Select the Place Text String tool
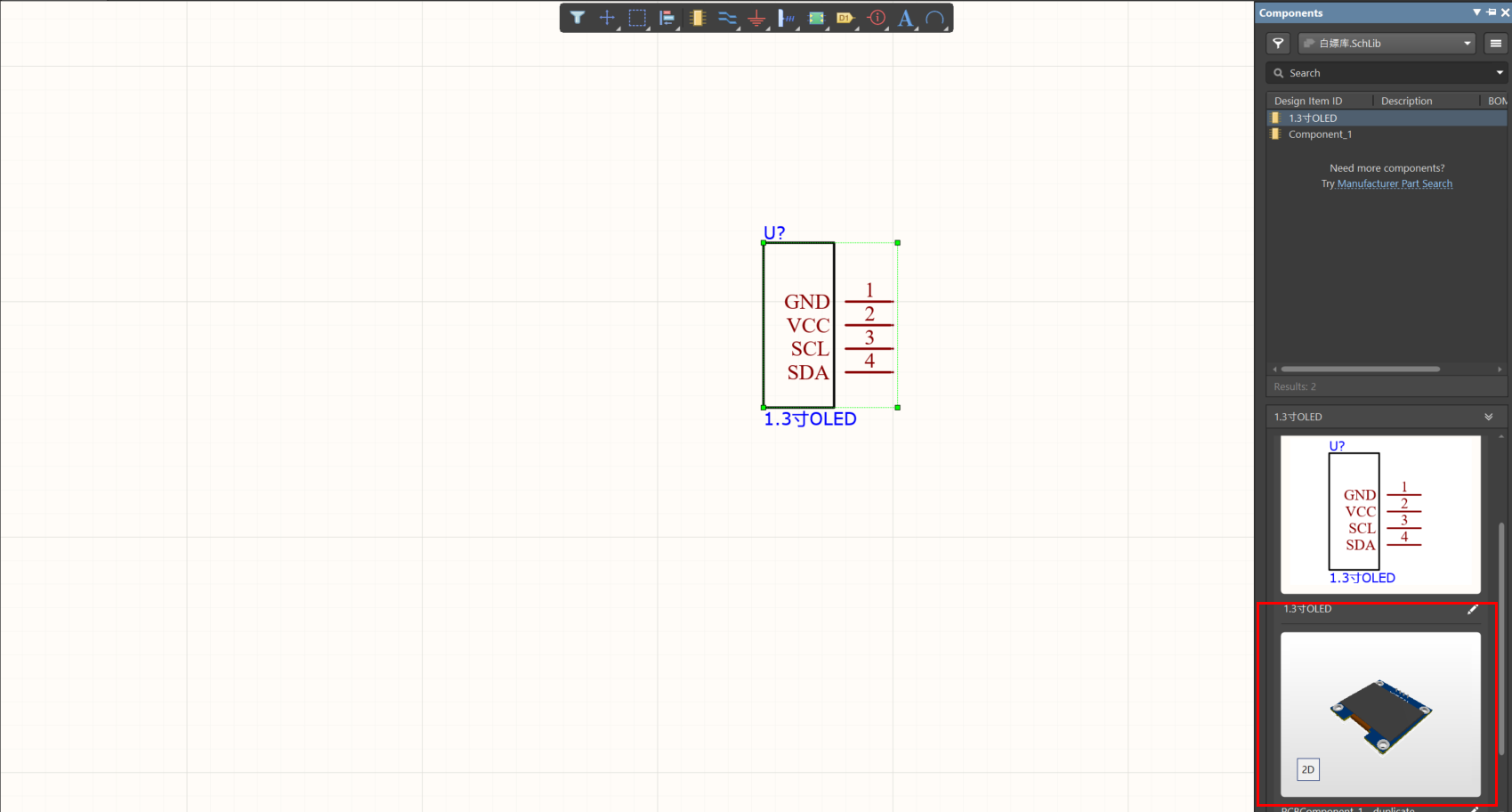The height and width of the screenshot is (812, 1512). tap(905, 18)
